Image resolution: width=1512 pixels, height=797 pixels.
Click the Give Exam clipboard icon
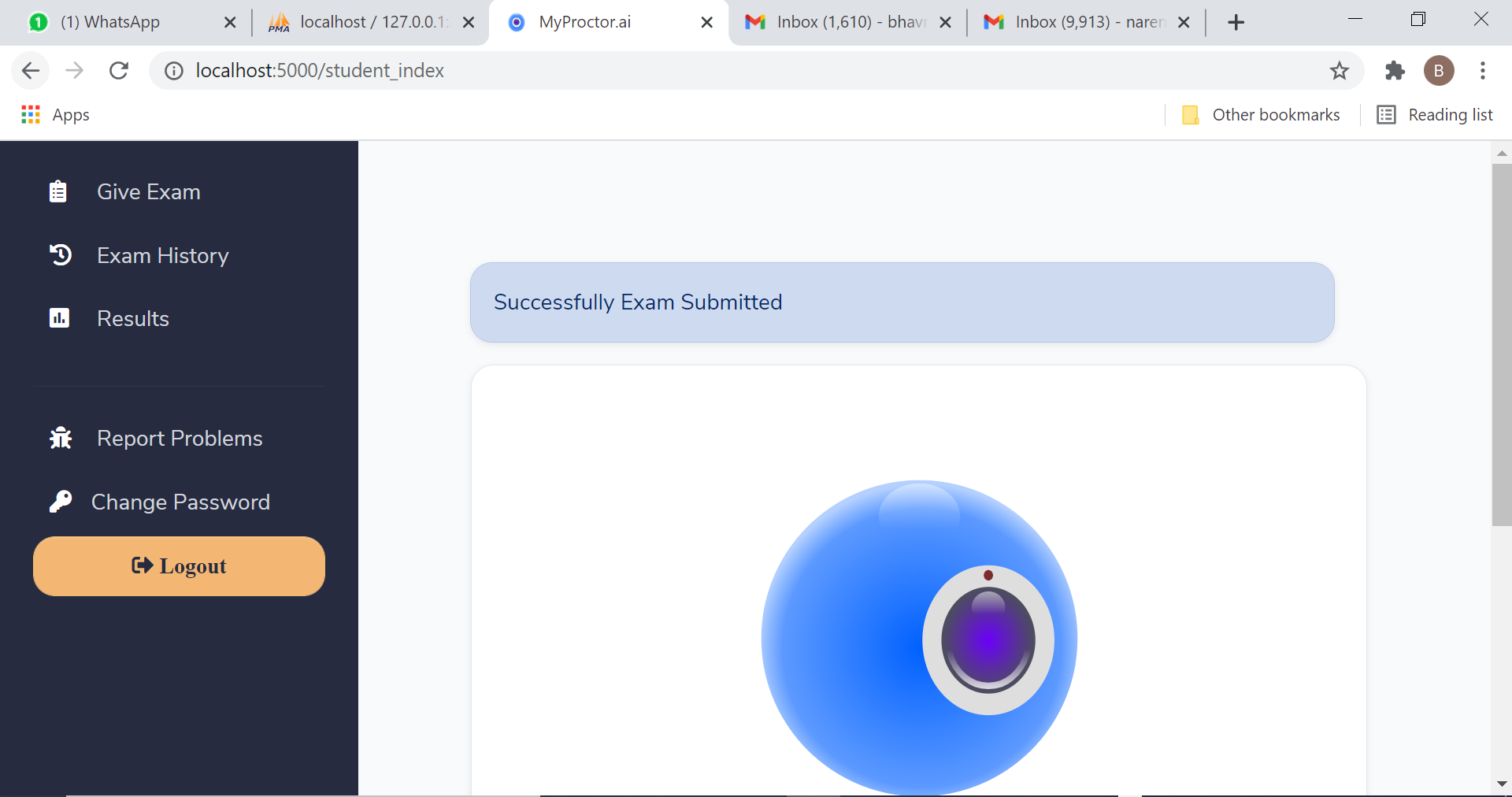tap(58, 191)
